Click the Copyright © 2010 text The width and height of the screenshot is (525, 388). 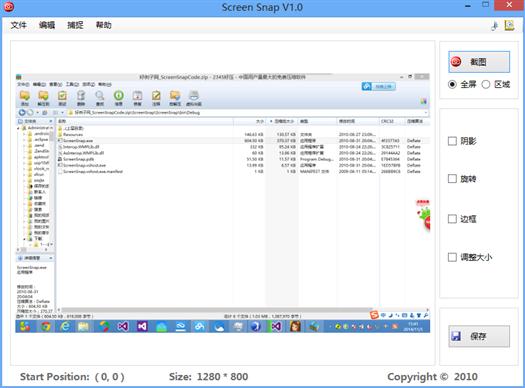click(432, 377)
